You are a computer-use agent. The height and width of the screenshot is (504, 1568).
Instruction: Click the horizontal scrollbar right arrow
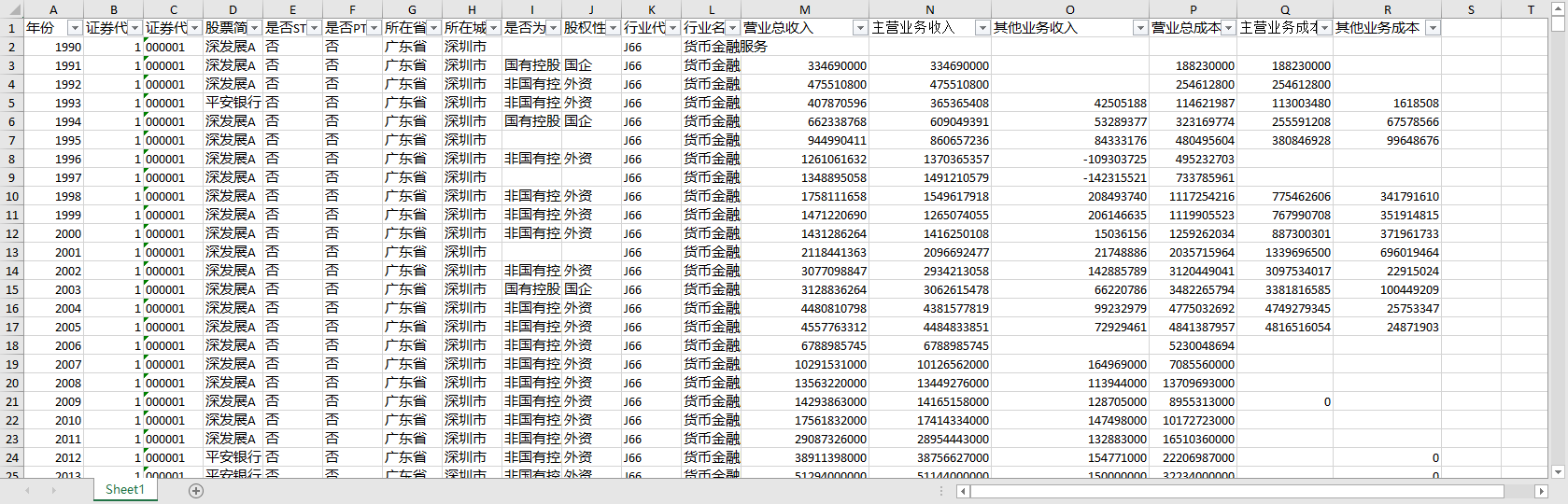(x=1542, y=491)
